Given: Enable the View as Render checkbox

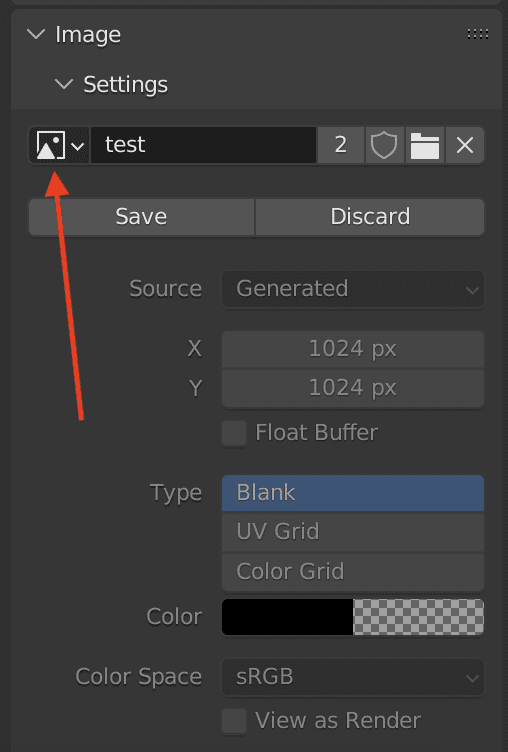Looking at the screenshot, I should 234,721.
